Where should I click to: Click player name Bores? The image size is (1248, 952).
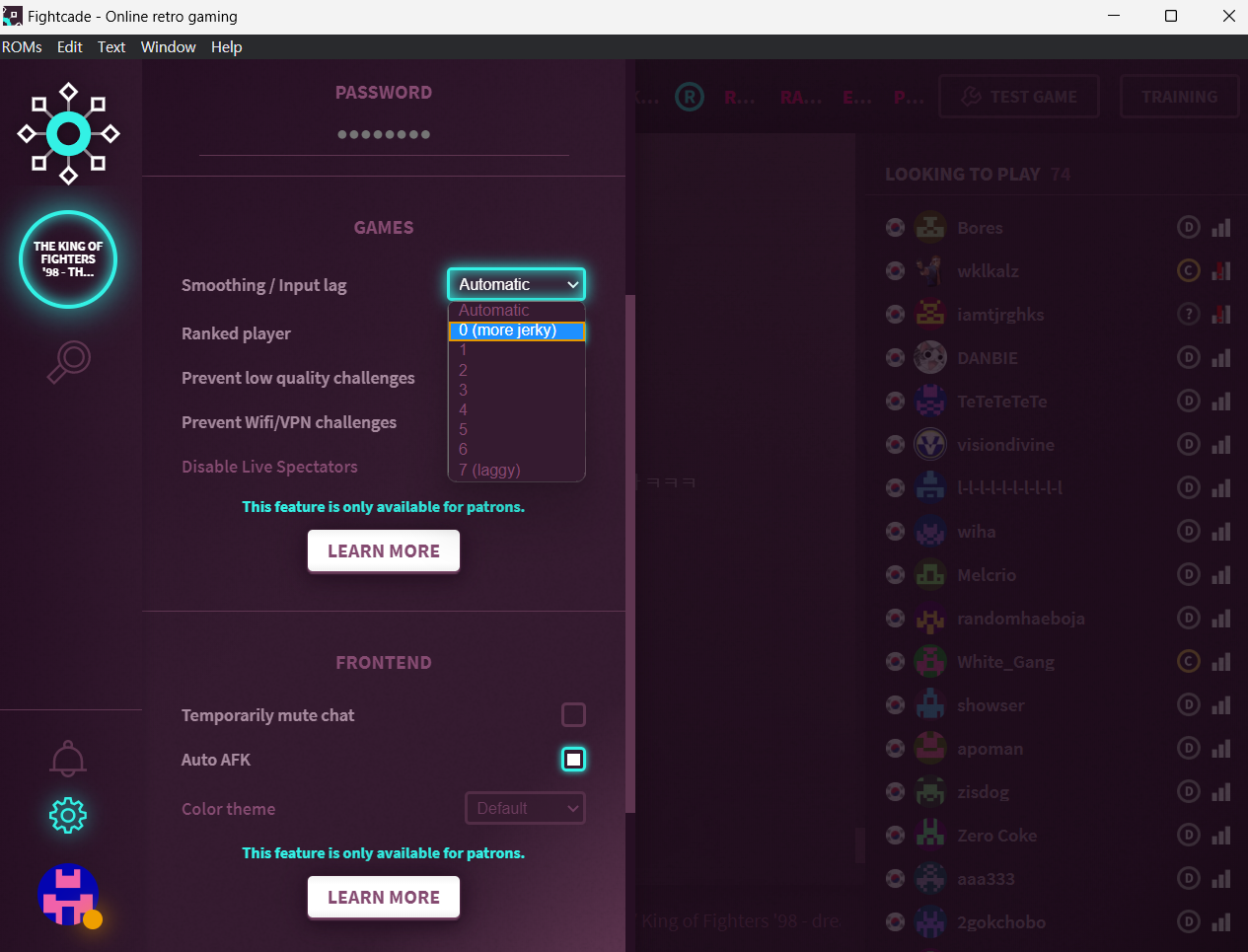coord(980,228)
